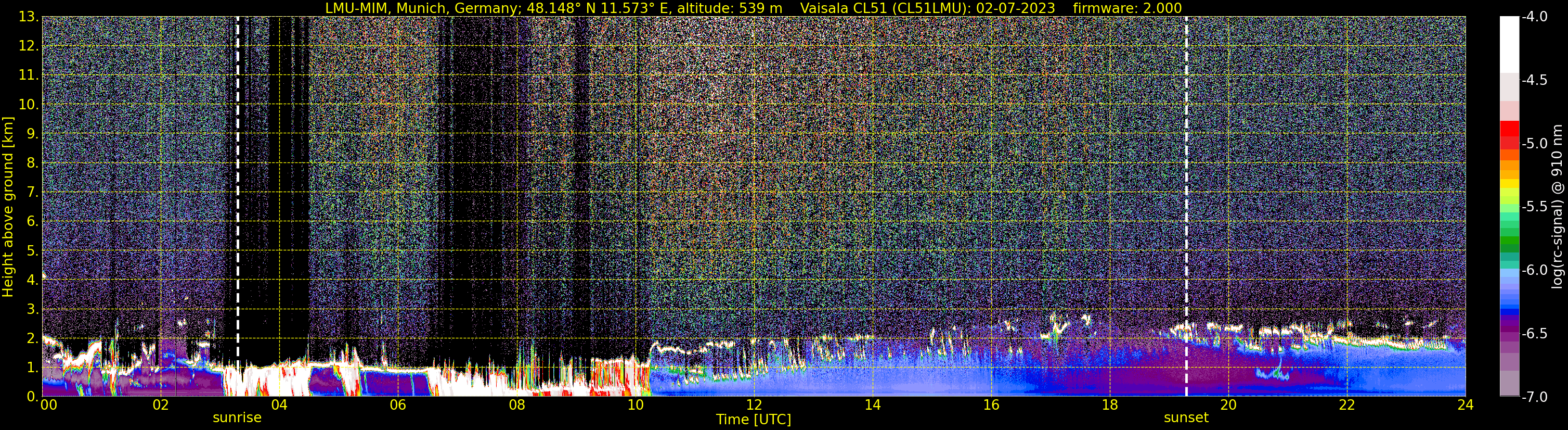Click the '16' time axis tick label

991,405
